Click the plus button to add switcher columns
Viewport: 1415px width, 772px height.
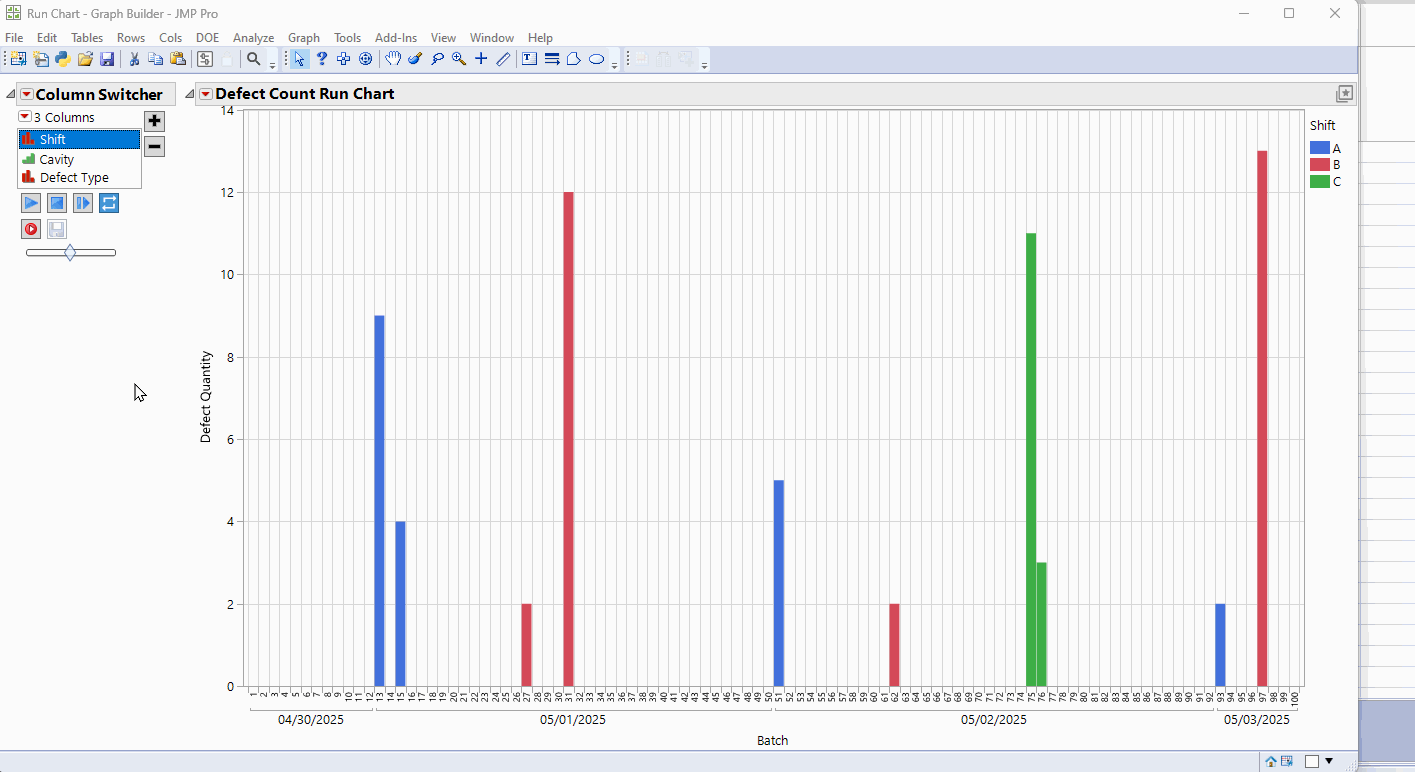(153, 121)
